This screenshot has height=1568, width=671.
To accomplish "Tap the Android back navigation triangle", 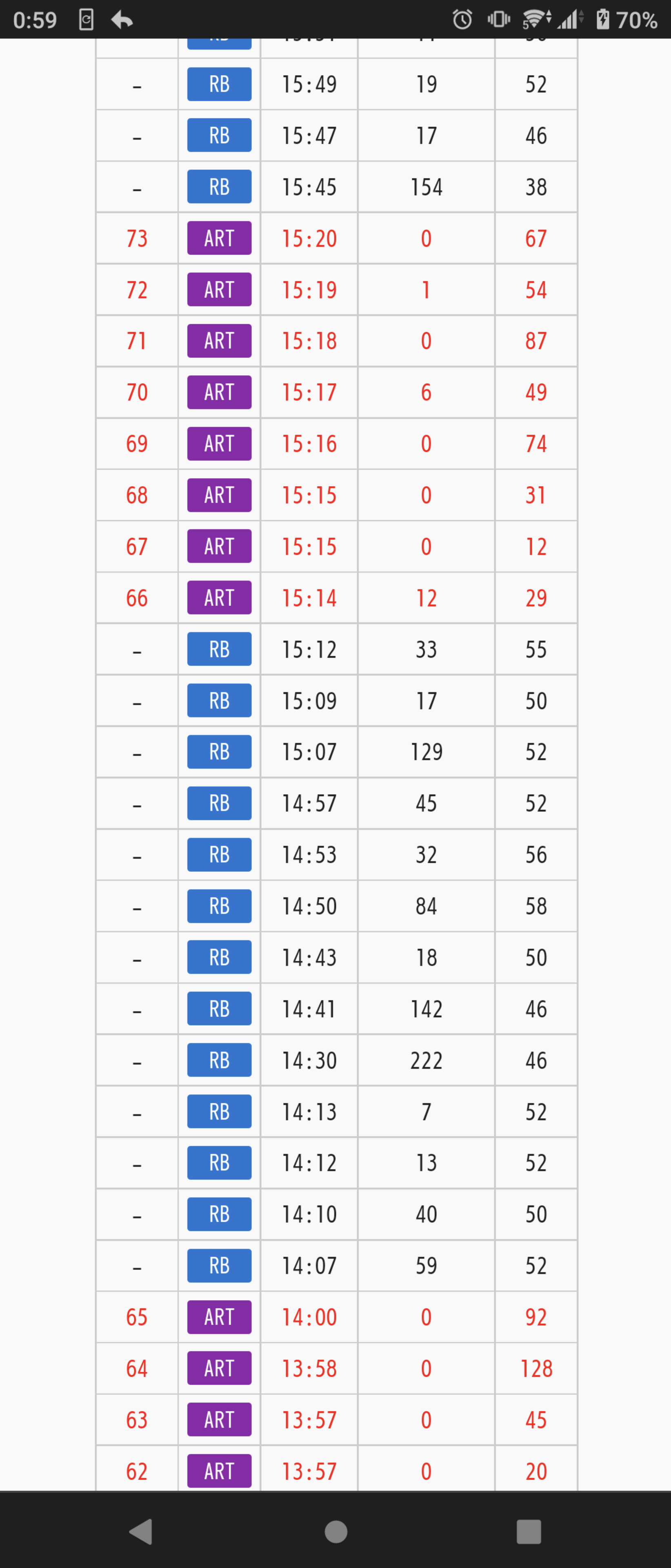I will click(x=141, y=1531).
